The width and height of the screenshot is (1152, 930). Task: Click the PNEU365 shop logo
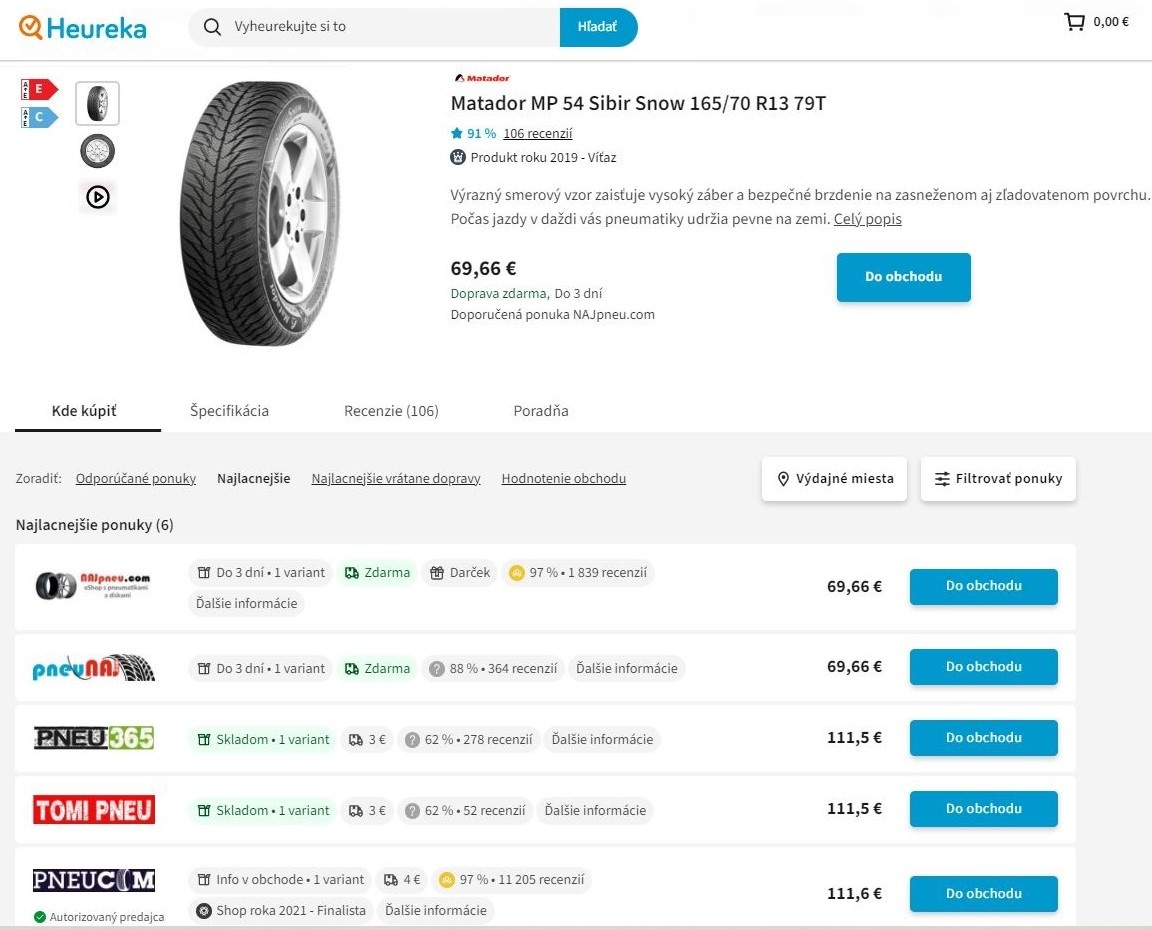[94, 738]
